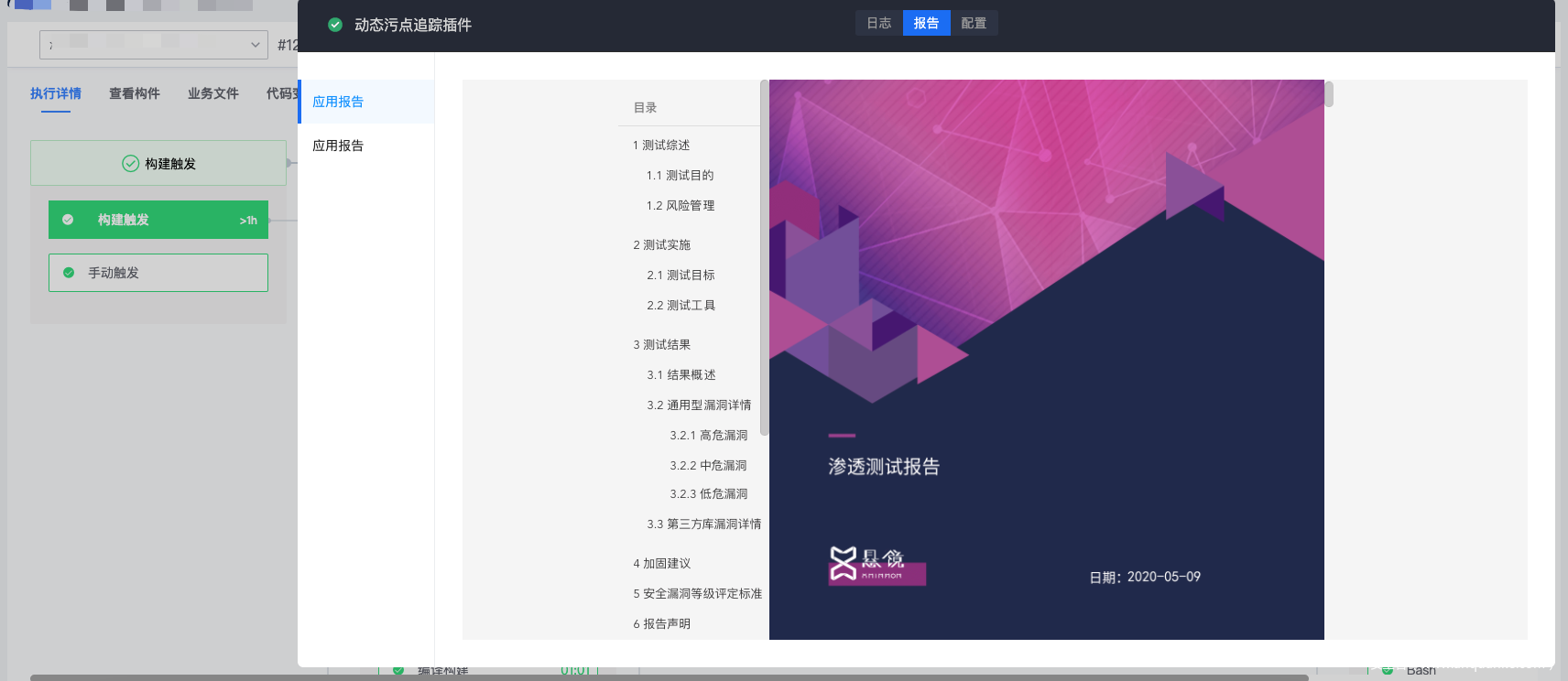
Task: Select the 报告 tab
Action: (926, 23)
